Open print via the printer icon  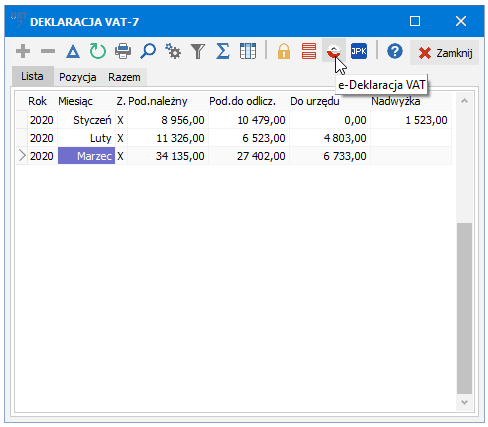(x=123, y=51)
